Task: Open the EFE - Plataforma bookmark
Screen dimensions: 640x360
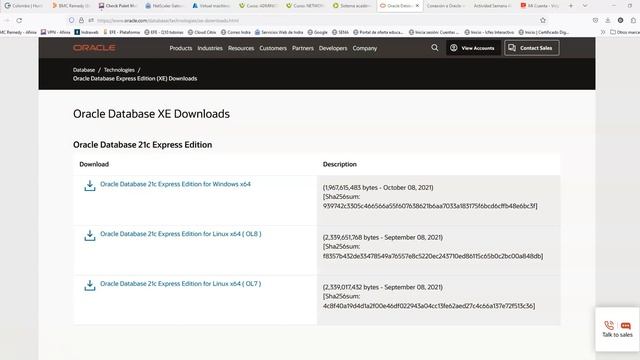Action: point(121,32)
